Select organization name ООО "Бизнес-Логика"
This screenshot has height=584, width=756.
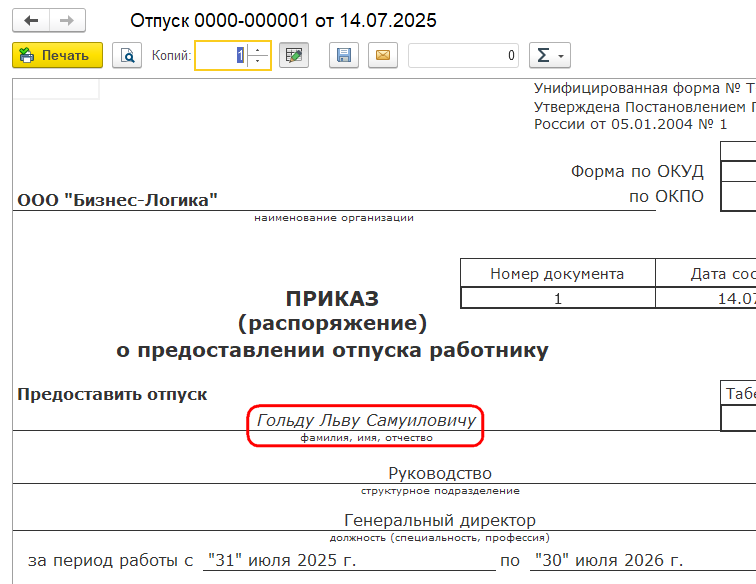pos(118,200)
